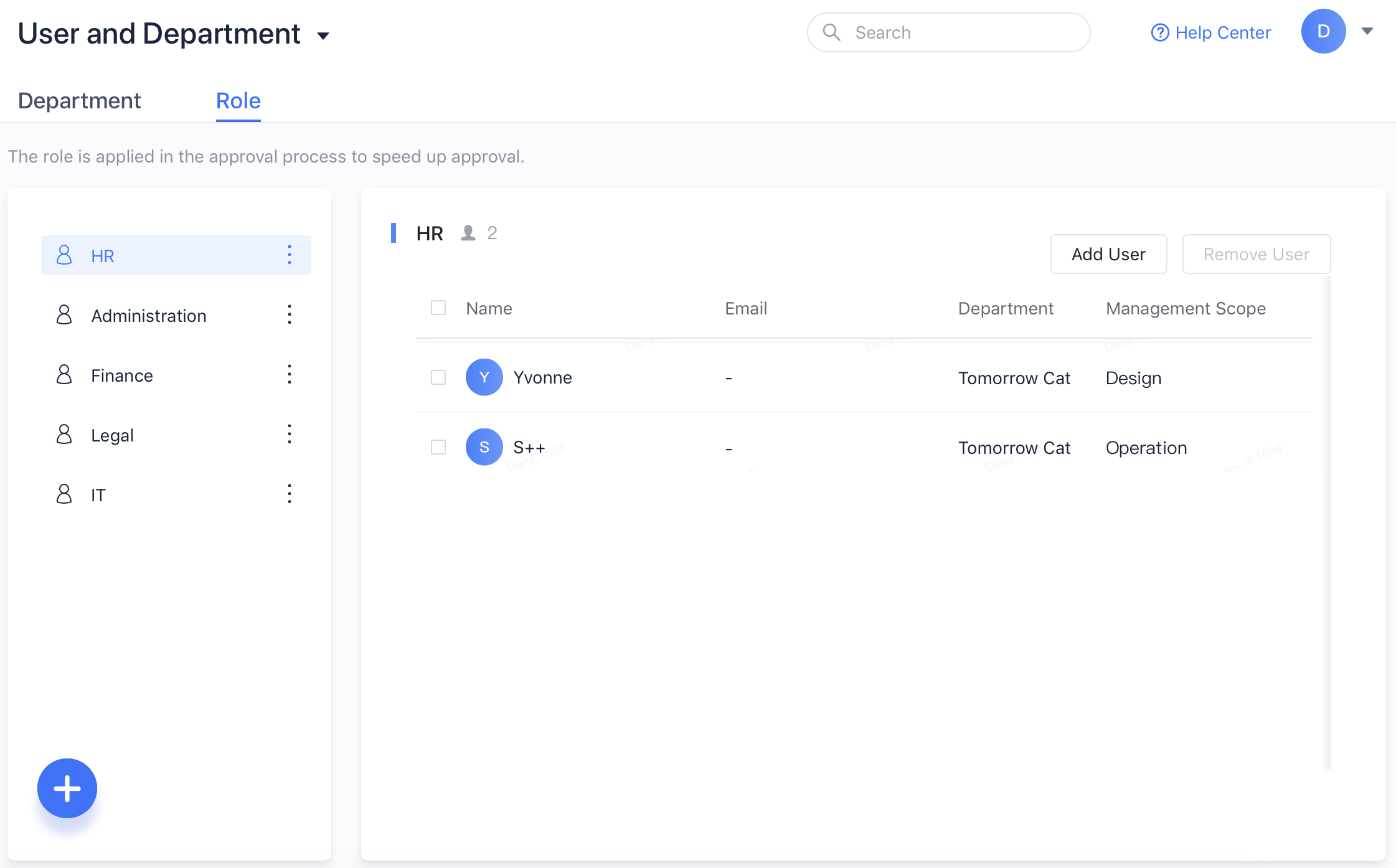Open three-dot menu for HR role
The image size is (1396, 868).
click(x=290, y=255)
